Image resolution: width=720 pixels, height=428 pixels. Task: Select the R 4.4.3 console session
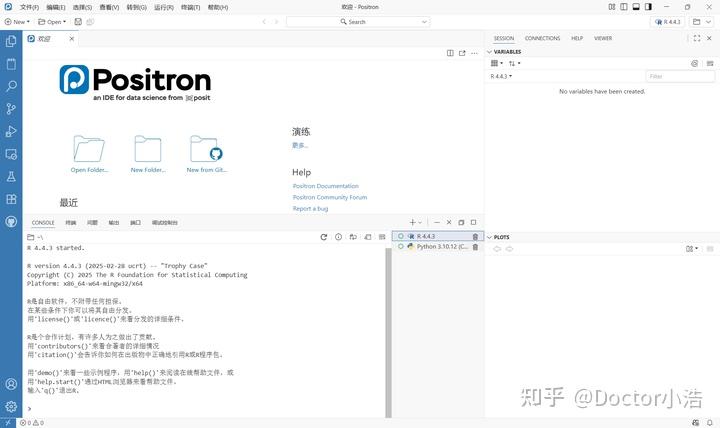[x=438, y=236]
